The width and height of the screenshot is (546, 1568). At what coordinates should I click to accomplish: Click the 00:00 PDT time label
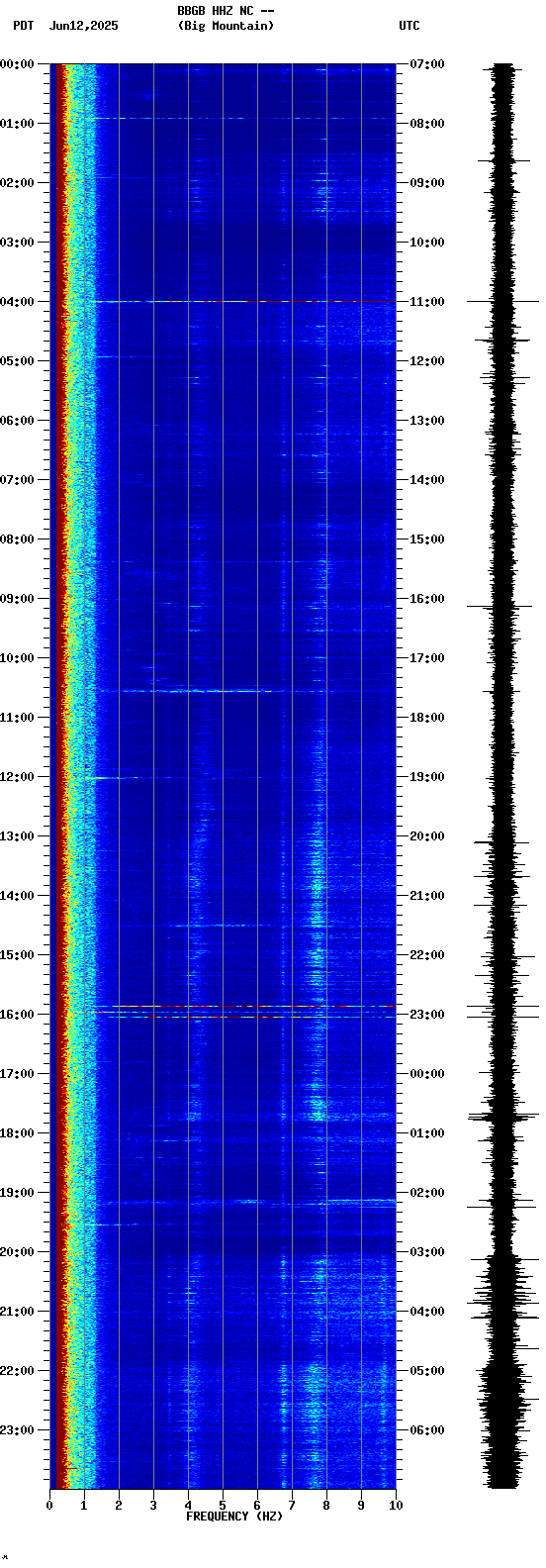tap(17, 64)
